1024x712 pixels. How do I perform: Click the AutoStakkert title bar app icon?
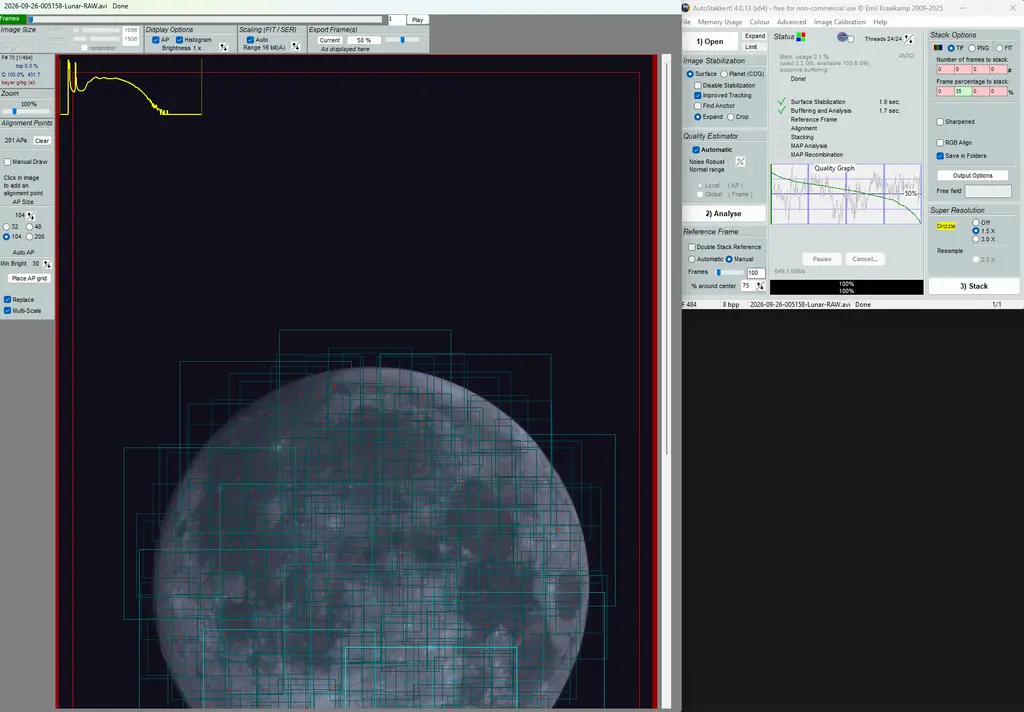click(x=686, y=8)
